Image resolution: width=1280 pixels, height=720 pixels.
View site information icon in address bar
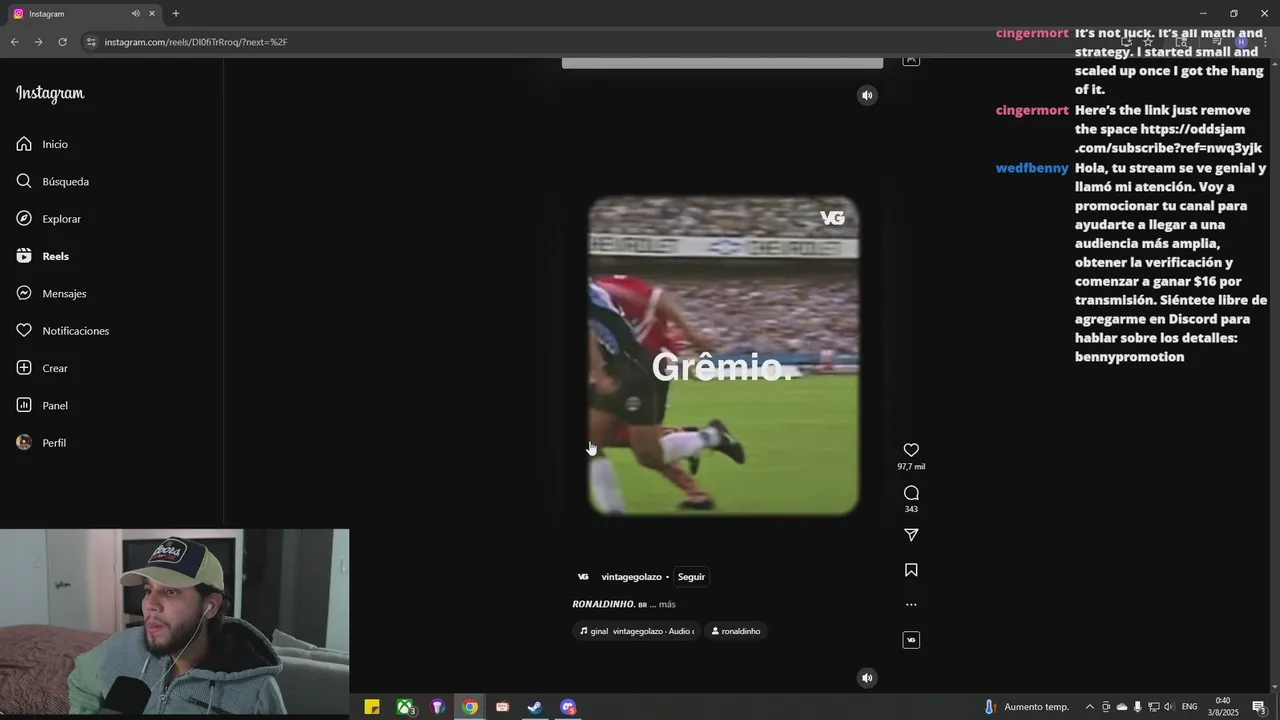coord(91,42)
